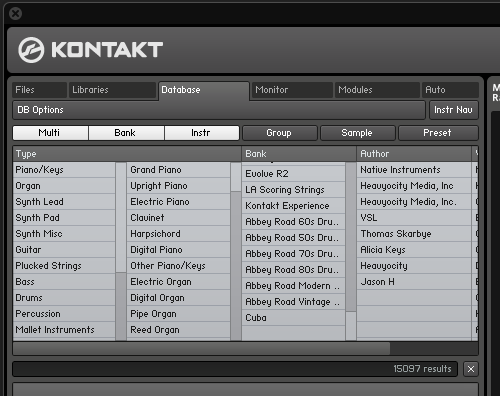
Task: Select Synth Misc type
Action: click(64, 234)
